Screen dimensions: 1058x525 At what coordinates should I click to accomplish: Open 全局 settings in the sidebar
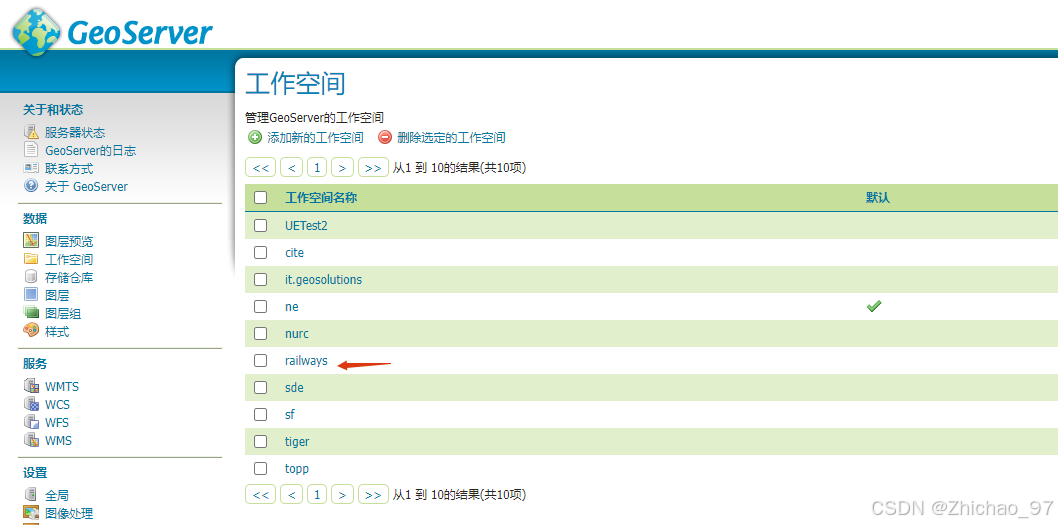click(x=57, y=495)
